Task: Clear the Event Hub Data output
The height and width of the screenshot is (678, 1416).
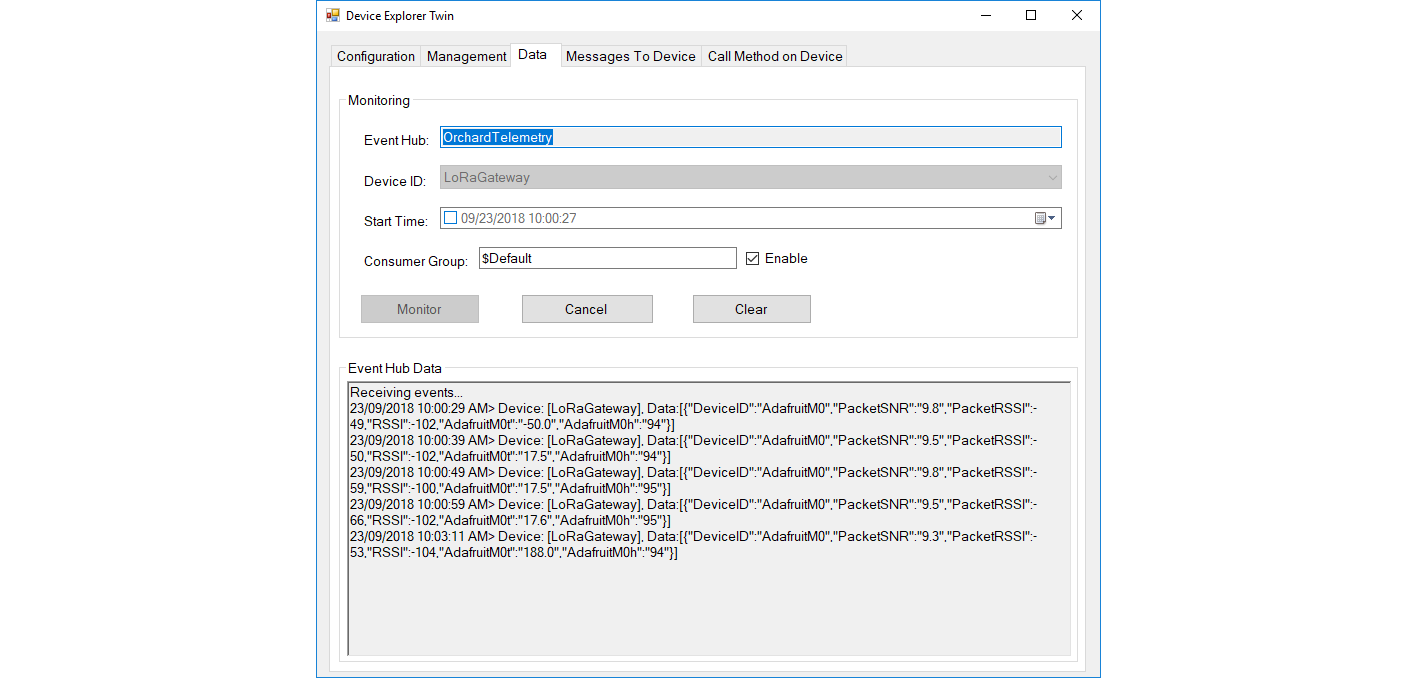Action: [x=751, y=310]
